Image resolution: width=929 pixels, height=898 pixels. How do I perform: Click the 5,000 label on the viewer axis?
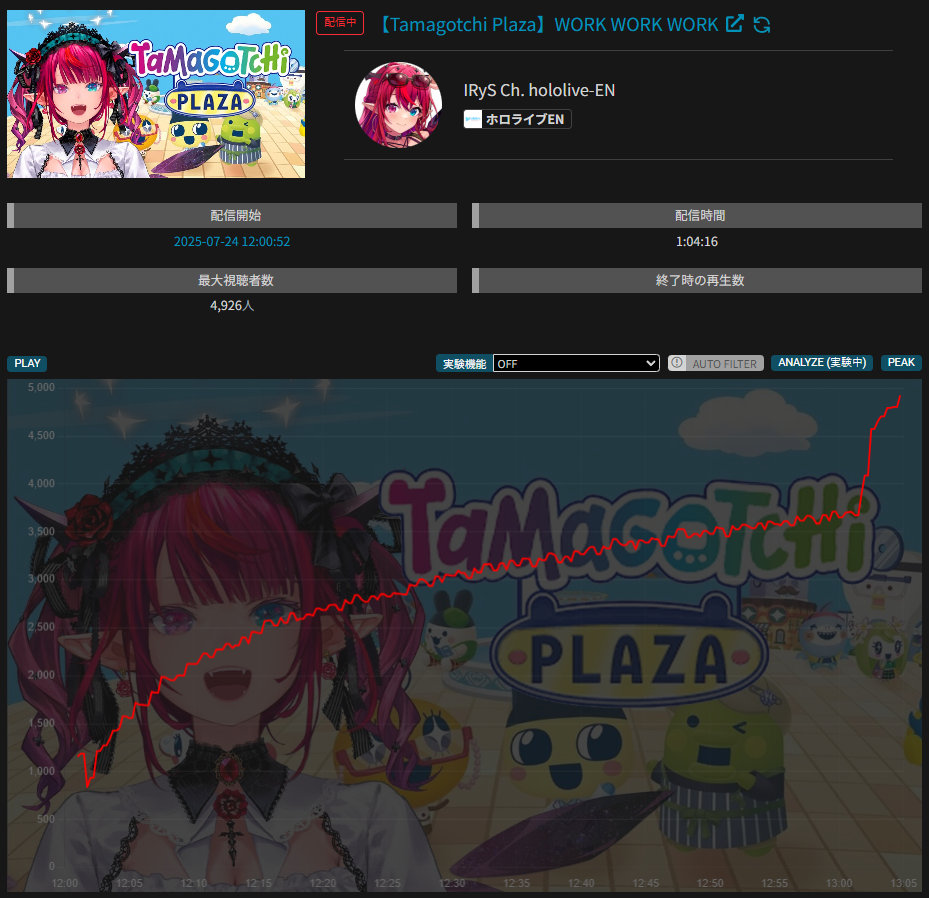point(41,387)
